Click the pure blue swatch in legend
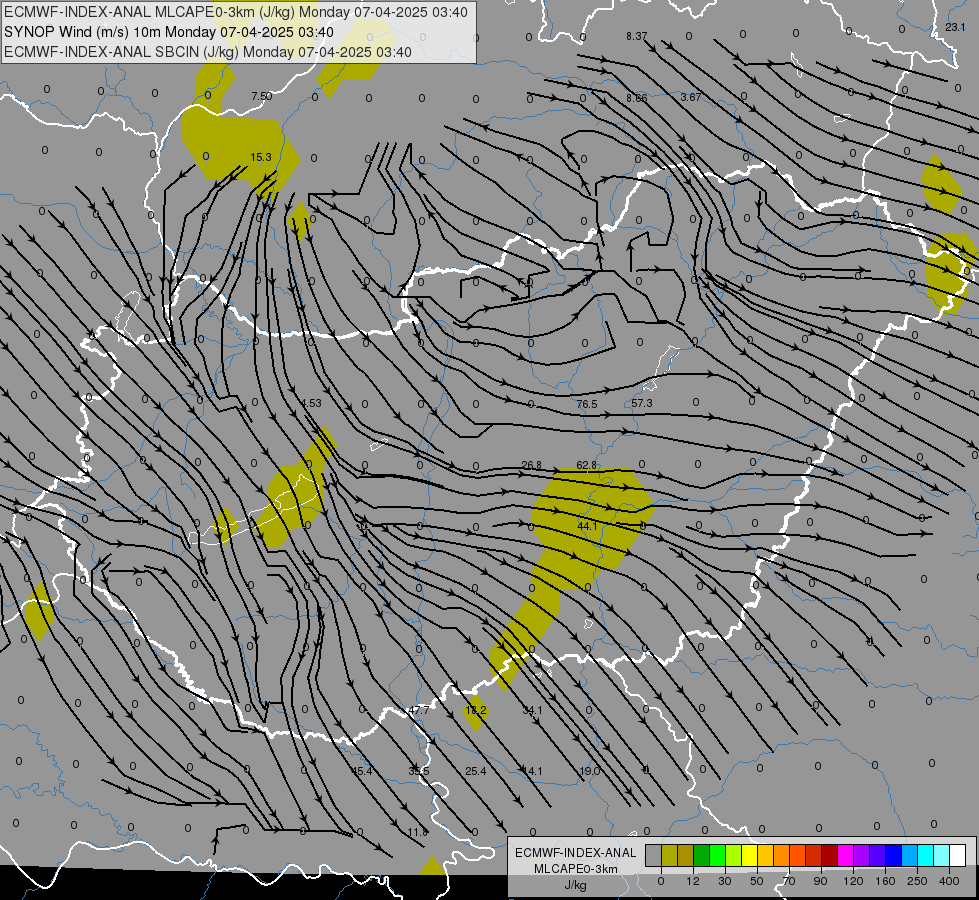979x900 pixels. 894,855
